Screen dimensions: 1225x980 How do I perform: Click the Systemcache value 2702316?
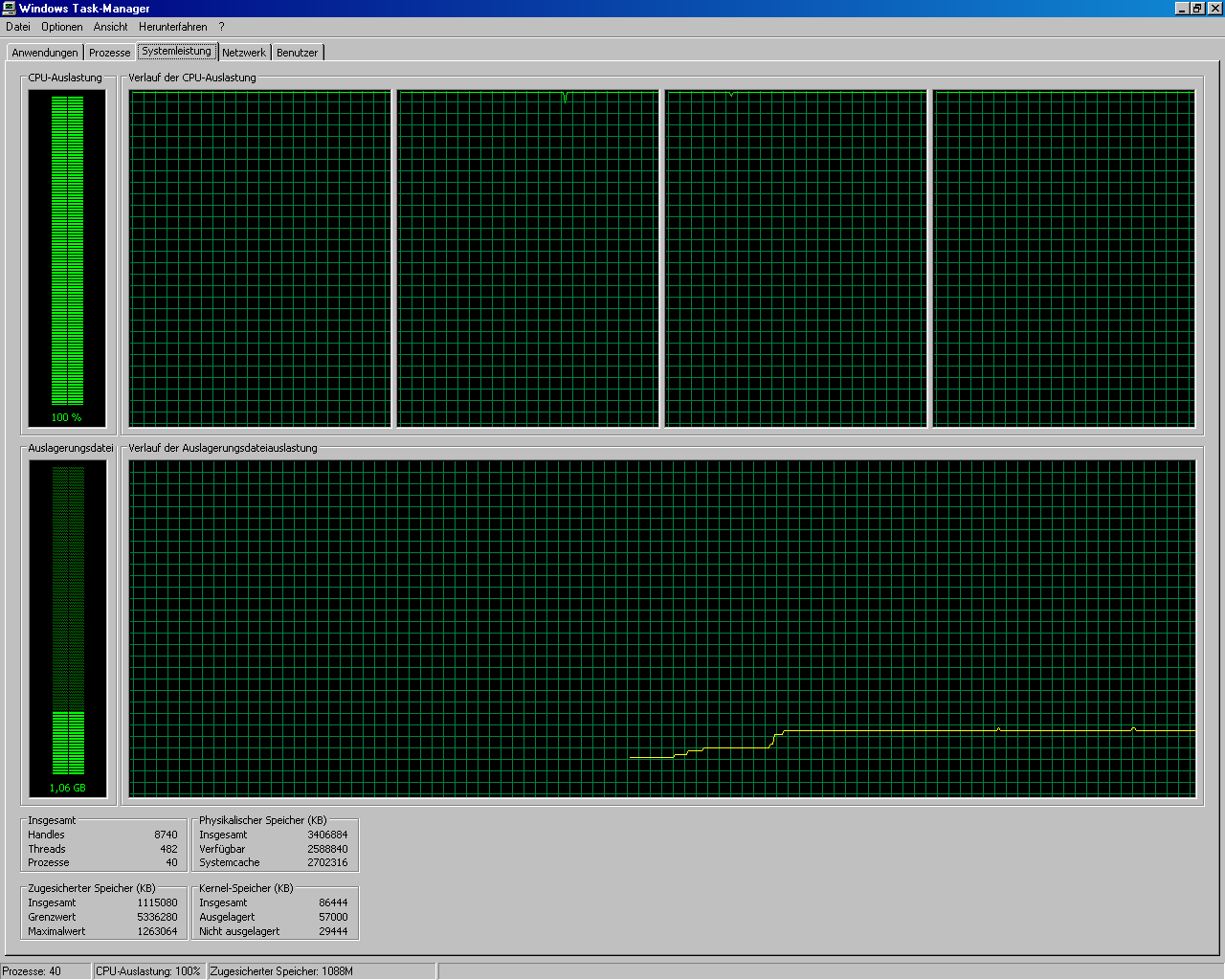(x=327, y=862)
